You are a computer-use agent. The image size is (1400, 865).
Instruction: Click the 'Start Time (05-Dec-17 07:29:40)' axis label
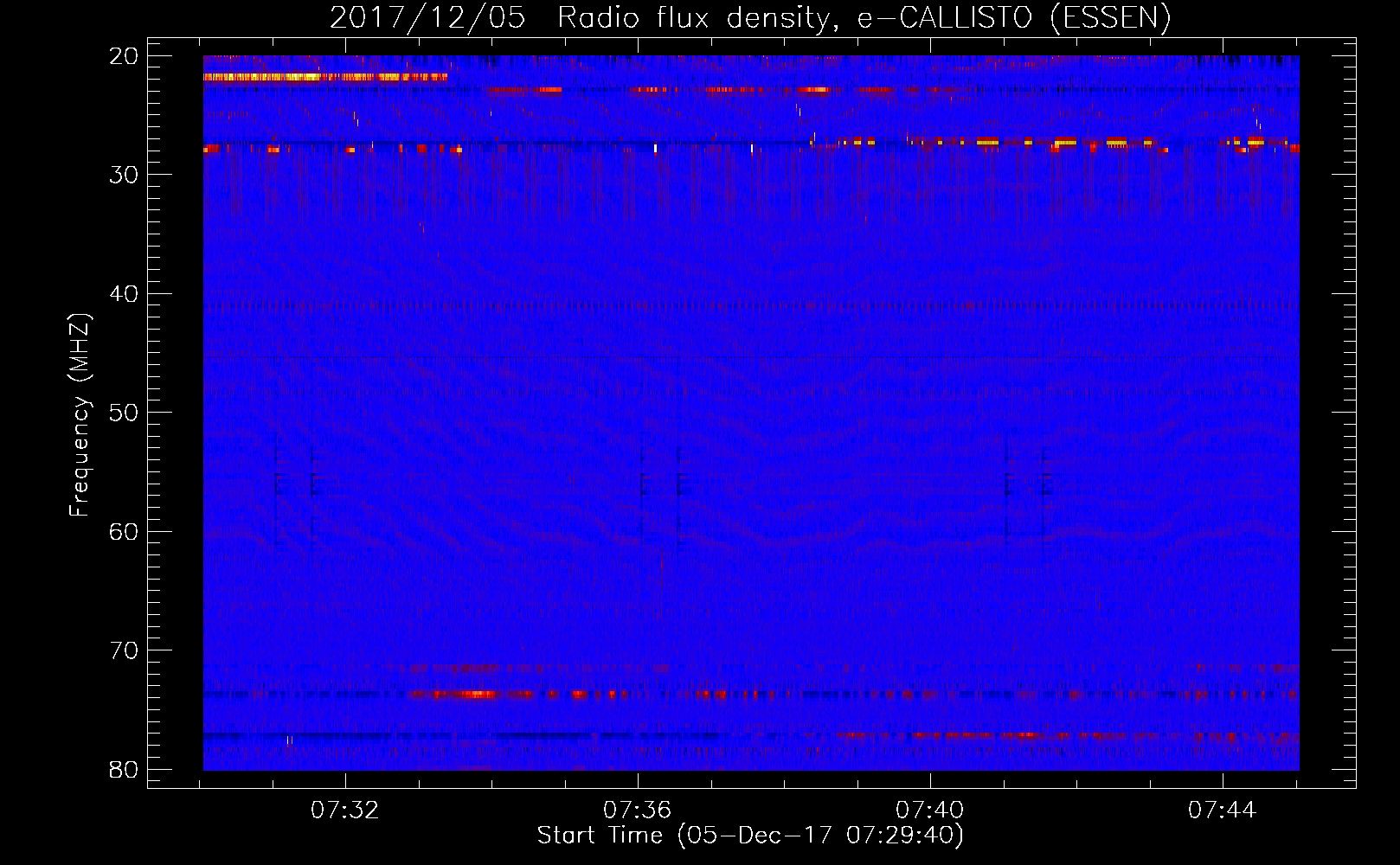pos(750,836)
